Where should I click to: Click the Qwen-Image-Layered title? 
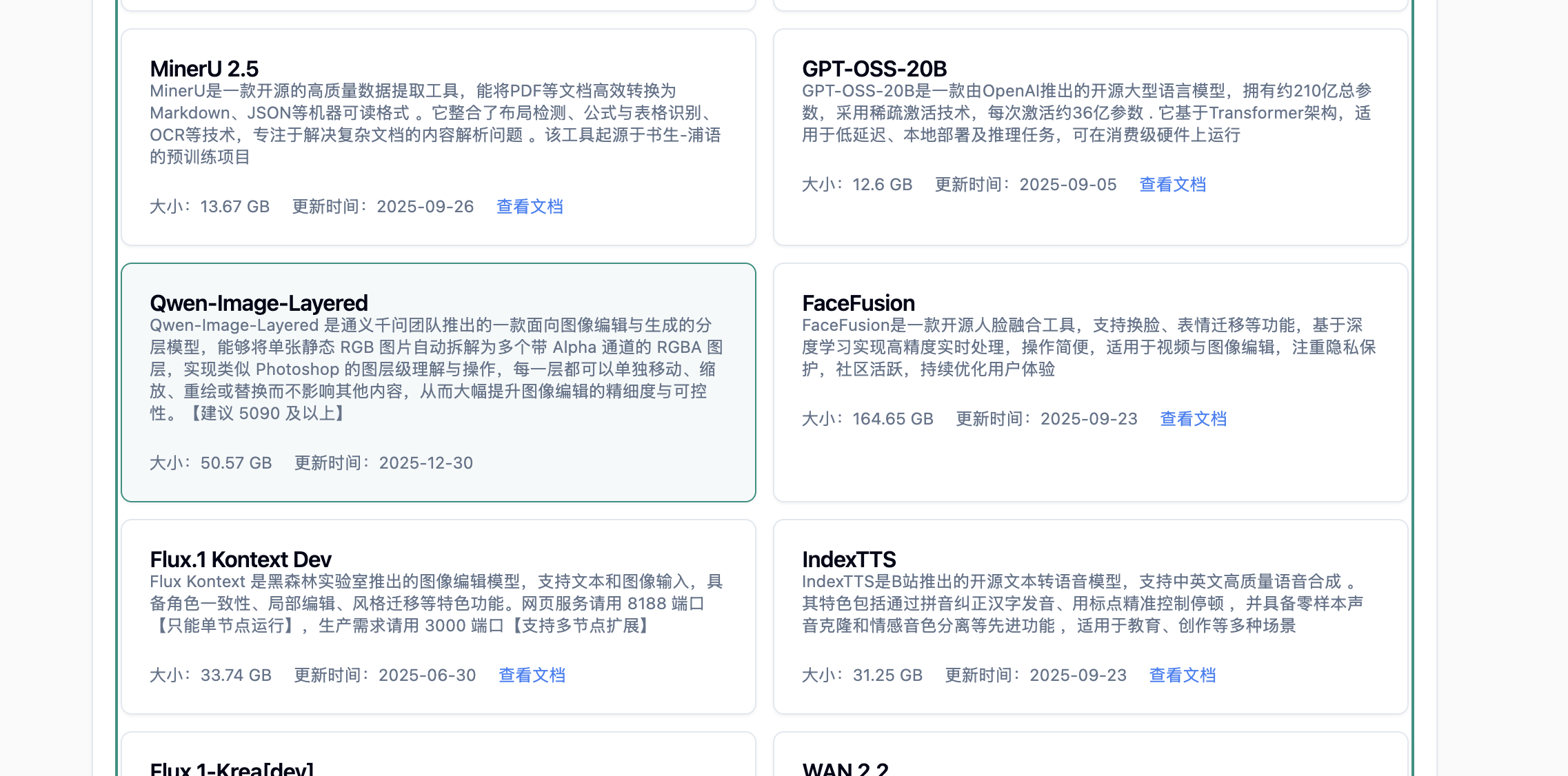point(259,303)
